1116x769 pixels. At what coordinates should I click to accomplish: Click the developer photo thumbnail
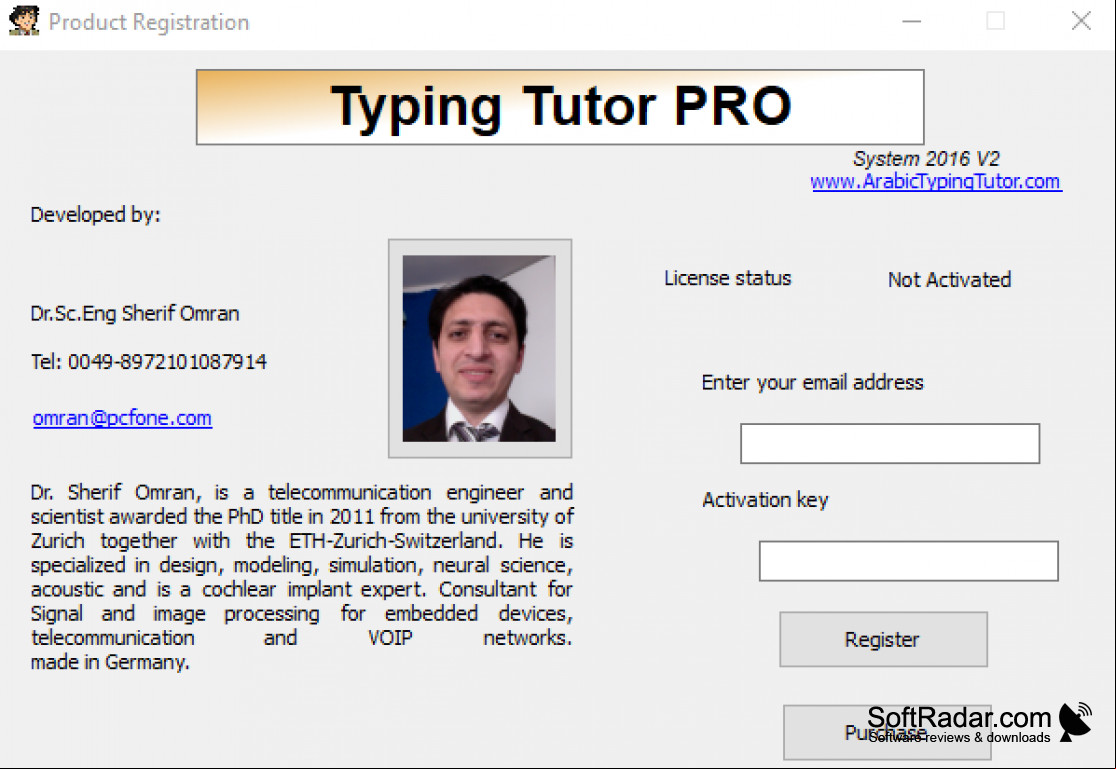(x=480, y=348)
